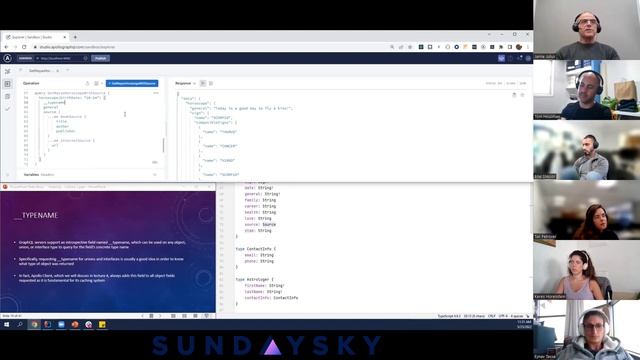Open the Variables tab
This screenshot has height=360, width=640.
click(31, 175)
